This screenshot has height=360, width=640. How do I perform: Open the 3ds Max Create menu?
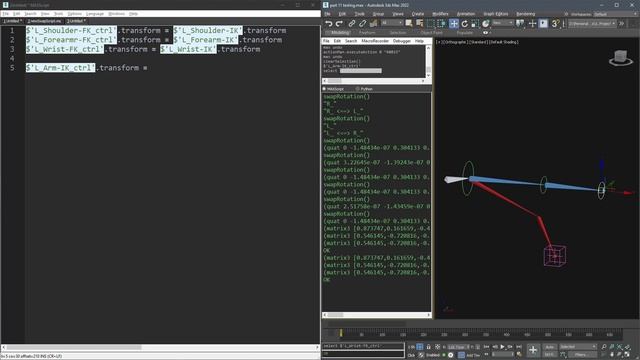click(x=418, y=14)
